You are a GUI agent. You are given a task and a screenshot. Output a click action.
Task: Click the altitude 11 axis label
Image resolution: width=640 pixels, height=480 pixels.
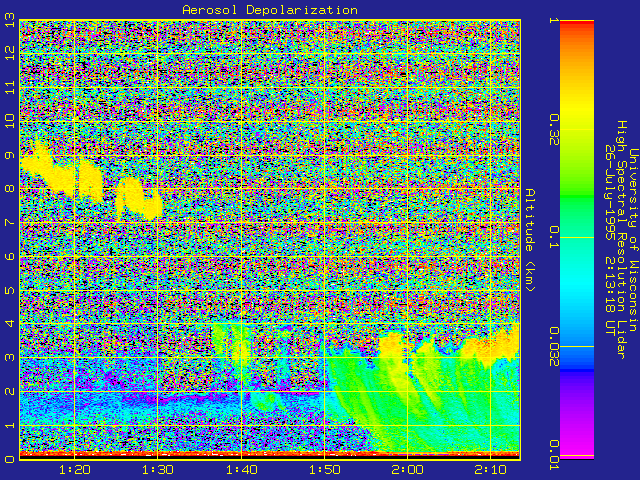[x=9, y=87]
